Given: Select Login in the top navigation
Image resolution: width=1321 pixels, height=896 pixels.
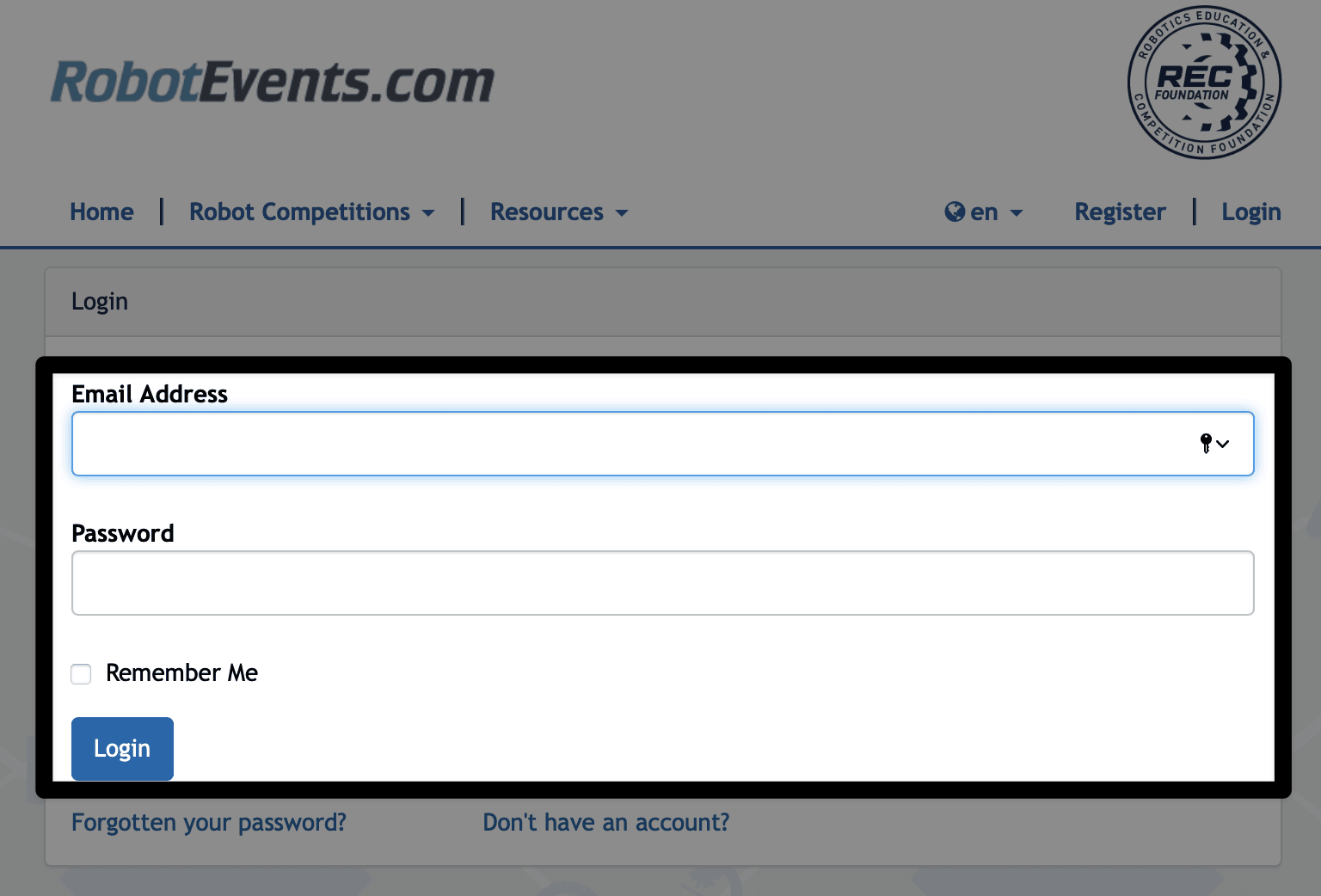Looking at the screenshot, I should (x=1250, y=212).
